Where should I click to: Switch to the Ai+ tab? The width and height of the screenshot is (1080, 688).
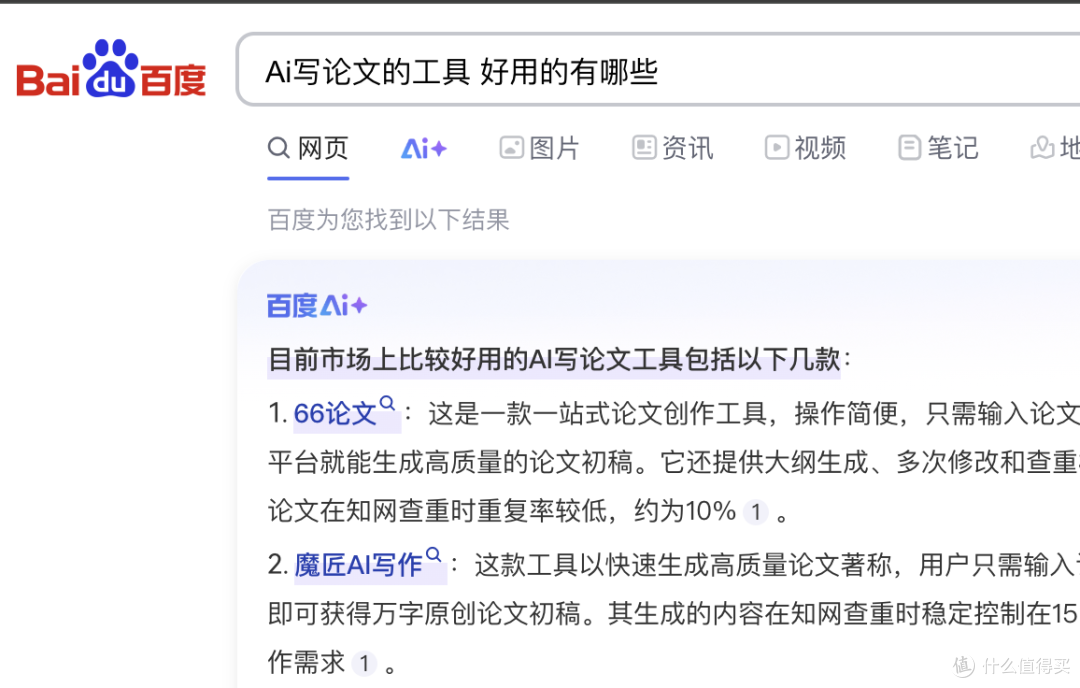(x=424, y=148)
